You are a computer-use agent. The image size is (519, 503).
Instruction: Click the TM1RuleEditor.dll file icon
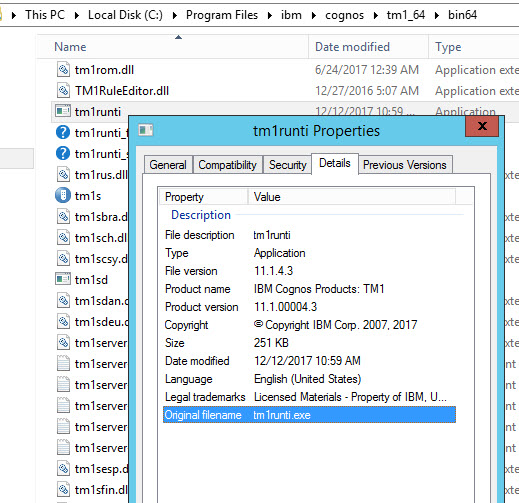(63, 91)
